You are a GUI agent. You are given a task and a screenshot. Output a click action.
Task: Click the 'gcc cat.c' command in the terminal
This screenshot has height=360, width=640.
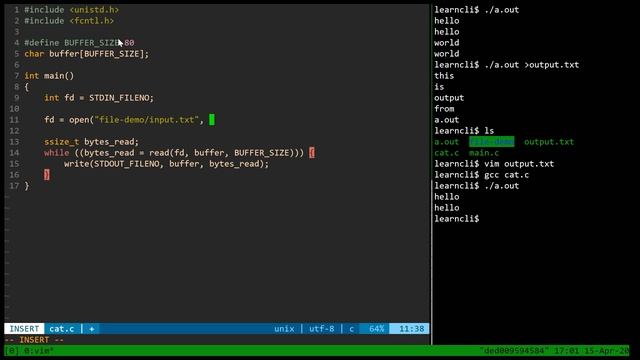tap(507, 175)
